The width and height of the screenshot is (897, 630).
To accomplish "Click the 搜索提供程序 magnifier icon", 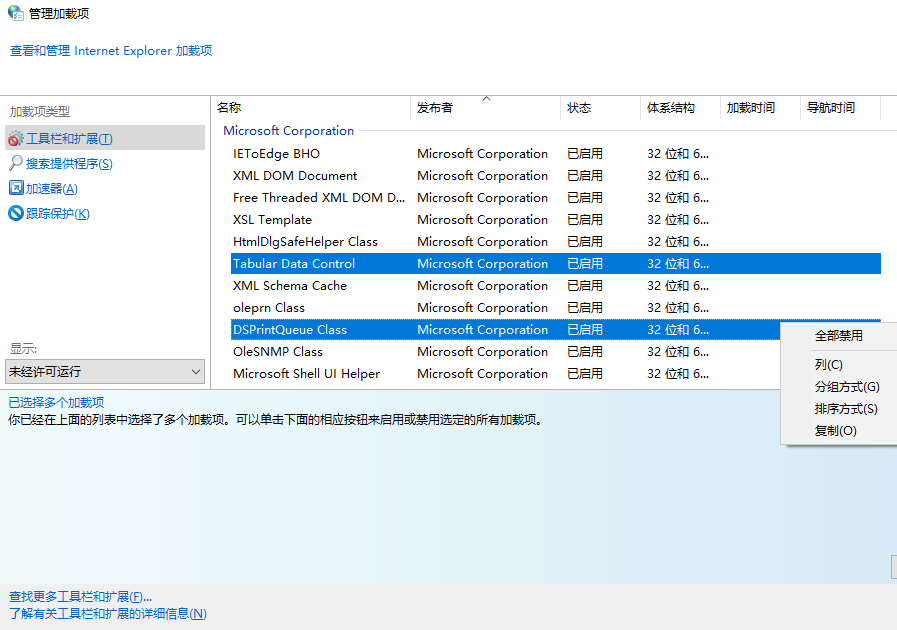I will pos(16,163).
